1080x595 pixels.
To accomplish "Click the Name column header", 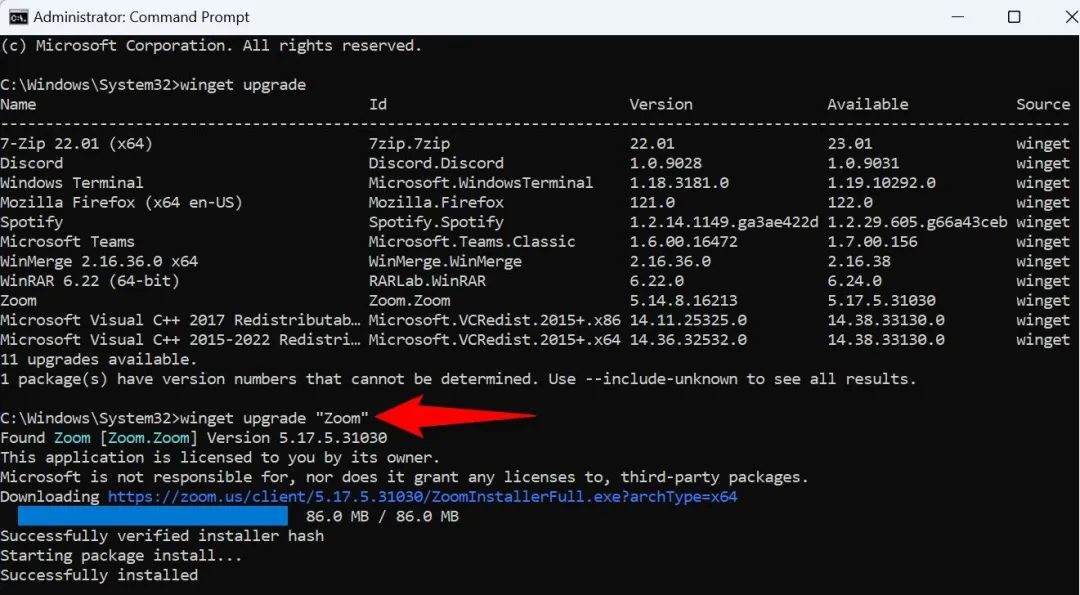I will point(18,105).
